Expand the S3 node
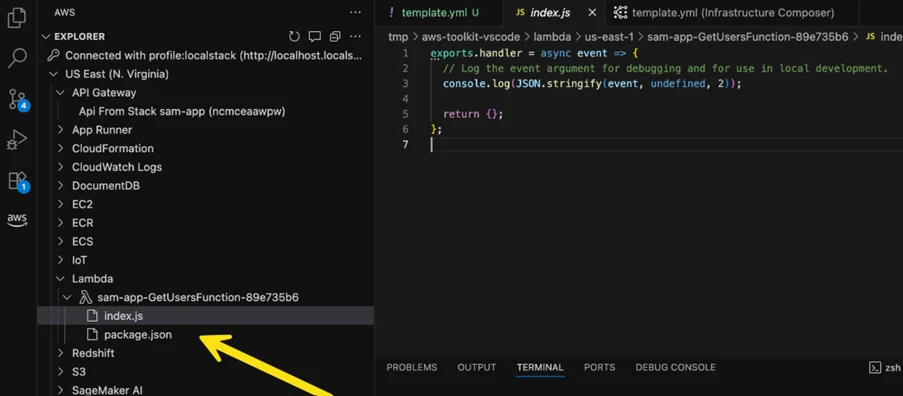903x396 pixels. click(x=60, y=372)
